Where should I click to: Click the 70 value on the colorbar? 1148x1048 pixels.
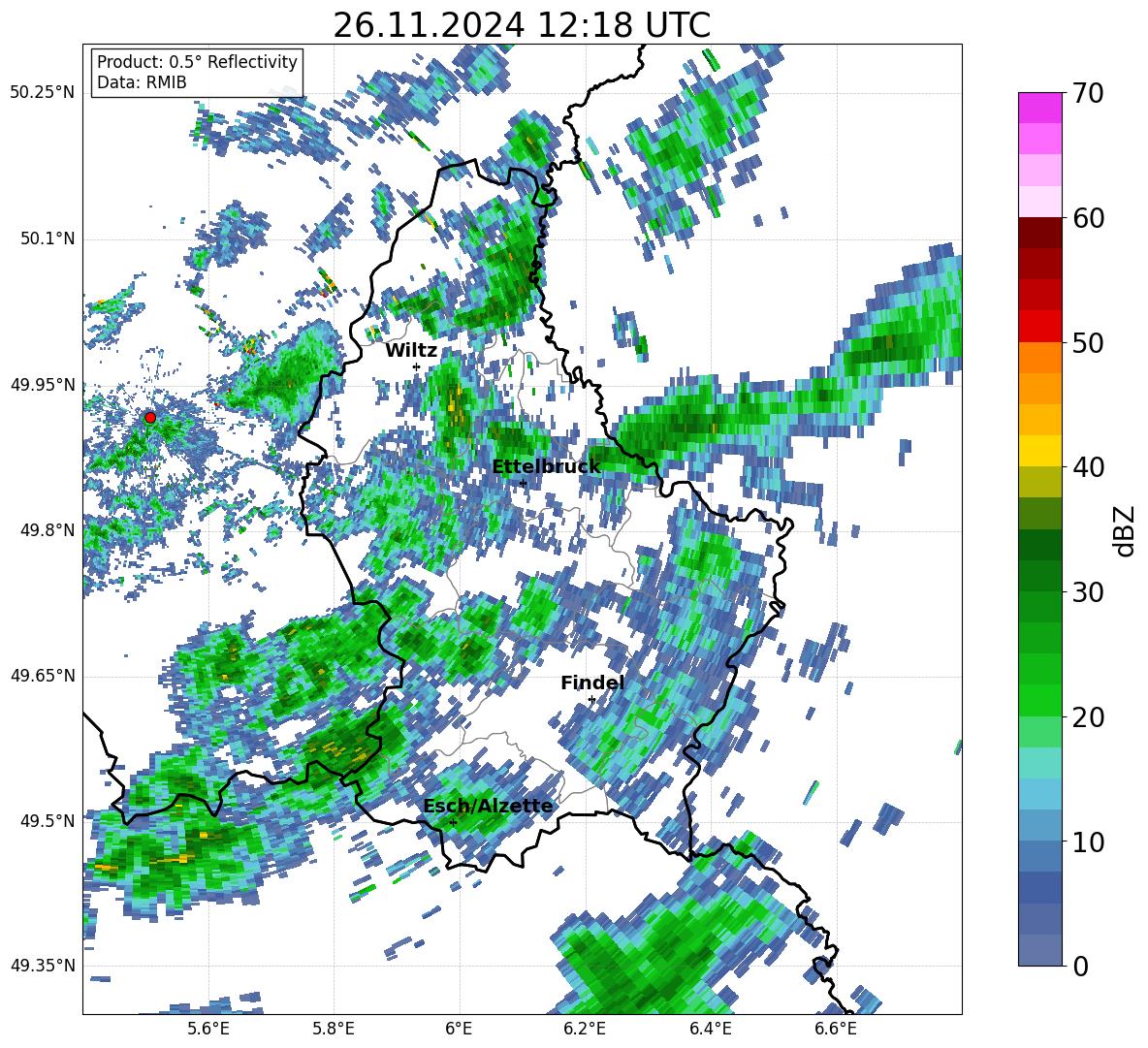click(1088, 93)
